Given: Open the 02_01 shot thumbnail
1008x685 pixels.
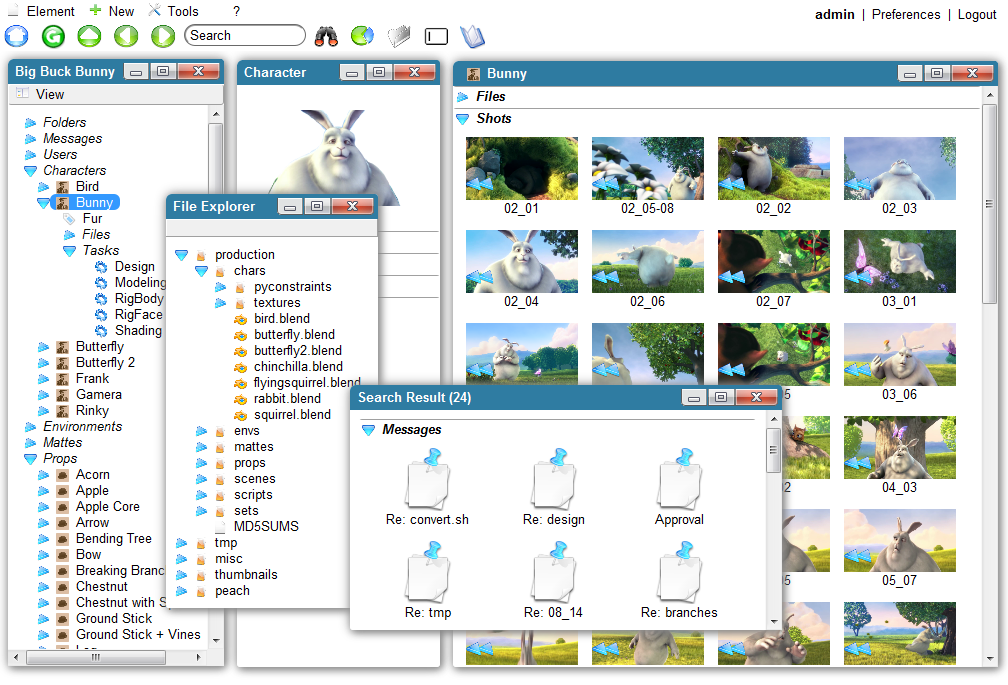Looking at the screenshot, I should [x=521, y=168].
